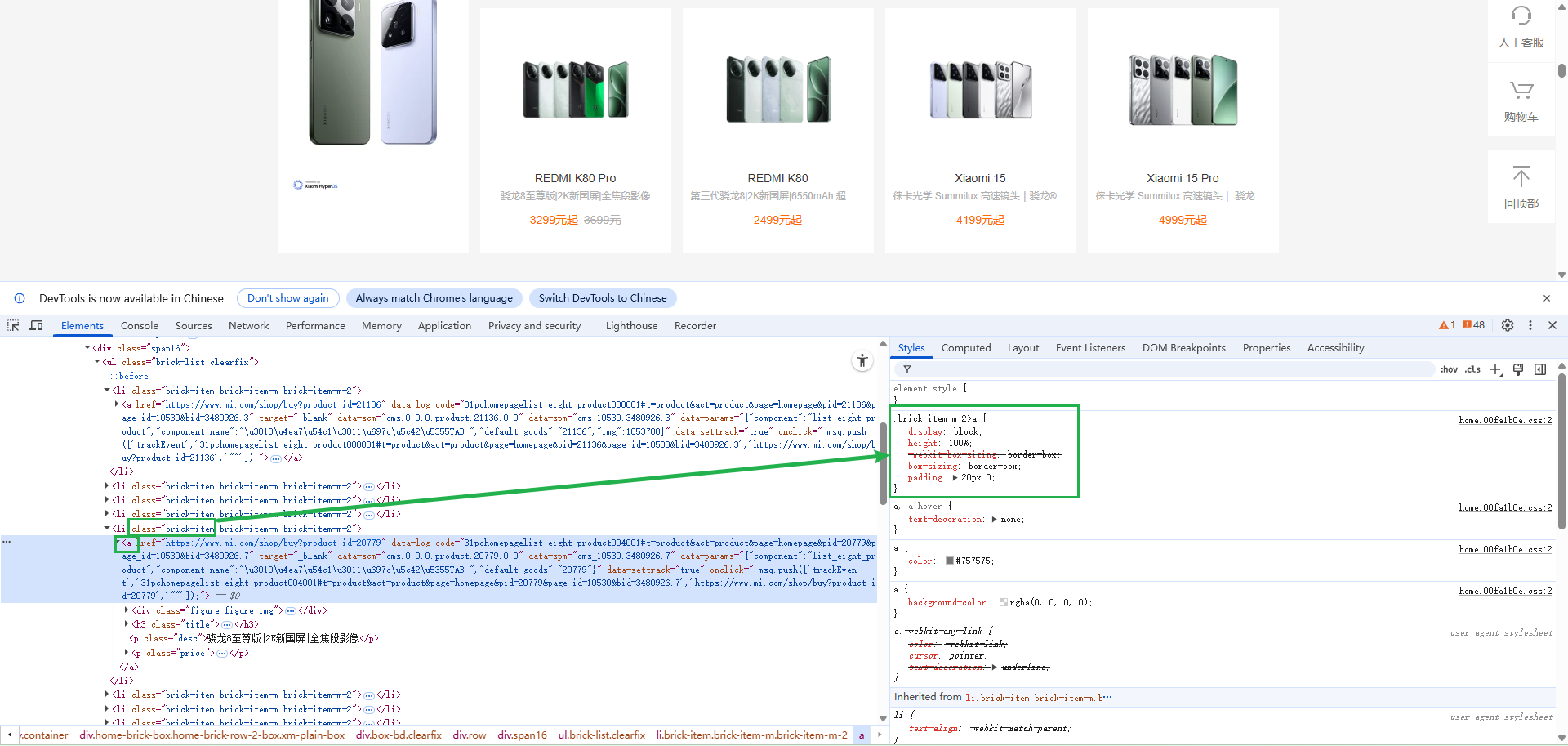Screen dimensions: 1568x746
Task: Collapse the ul brick-list clearfix node
Action: 97,362
